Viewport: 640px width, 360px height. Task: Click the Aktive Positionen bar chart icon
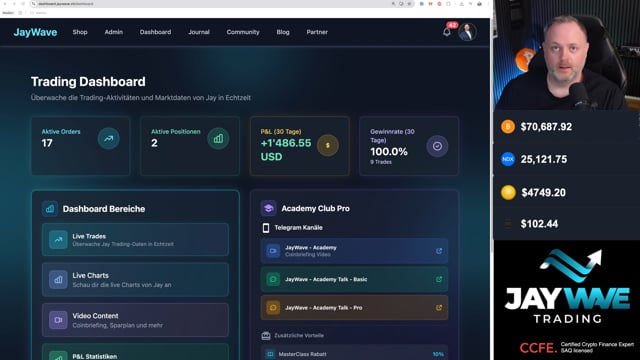pos(218,138)
